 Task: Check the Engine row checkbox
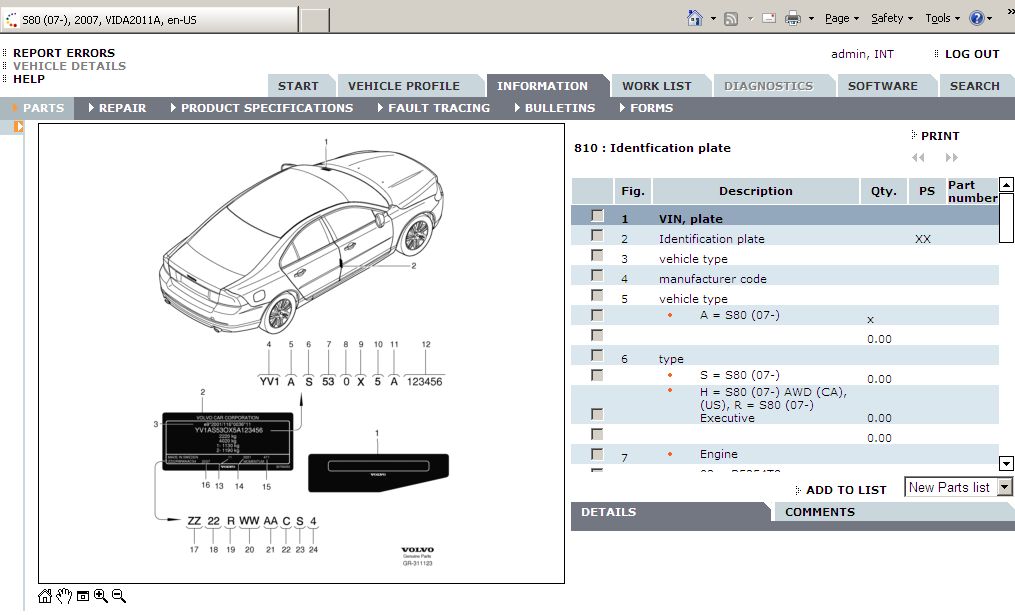click(x=597, y=454)
